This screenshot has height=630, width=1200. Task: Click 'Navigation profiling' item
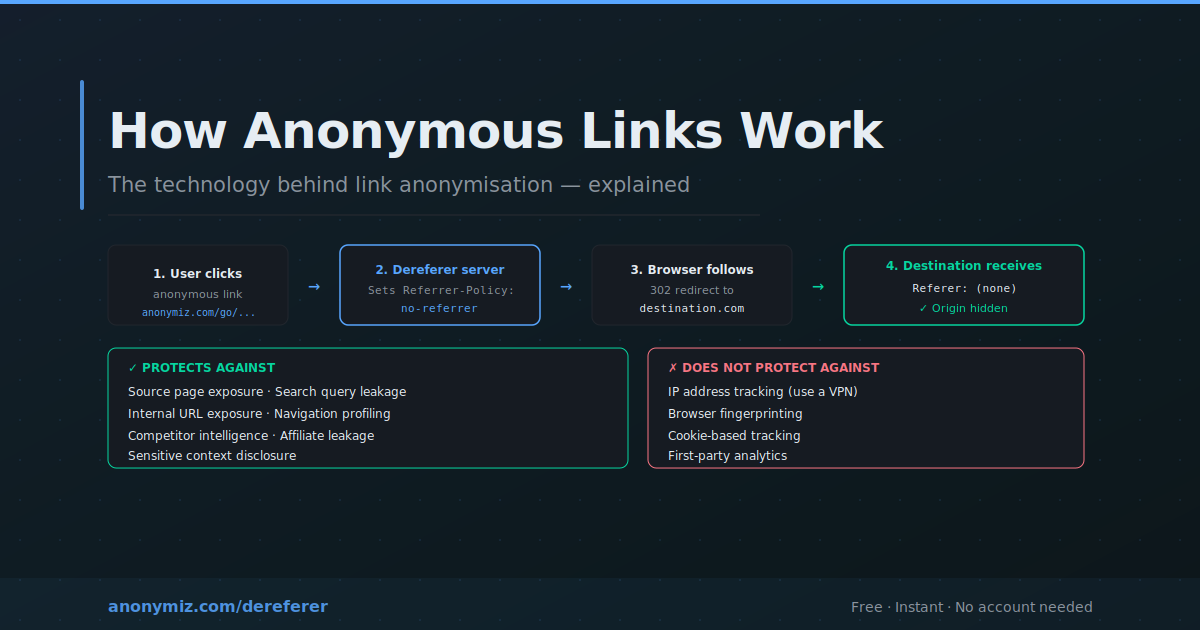[x=332, y=414]
